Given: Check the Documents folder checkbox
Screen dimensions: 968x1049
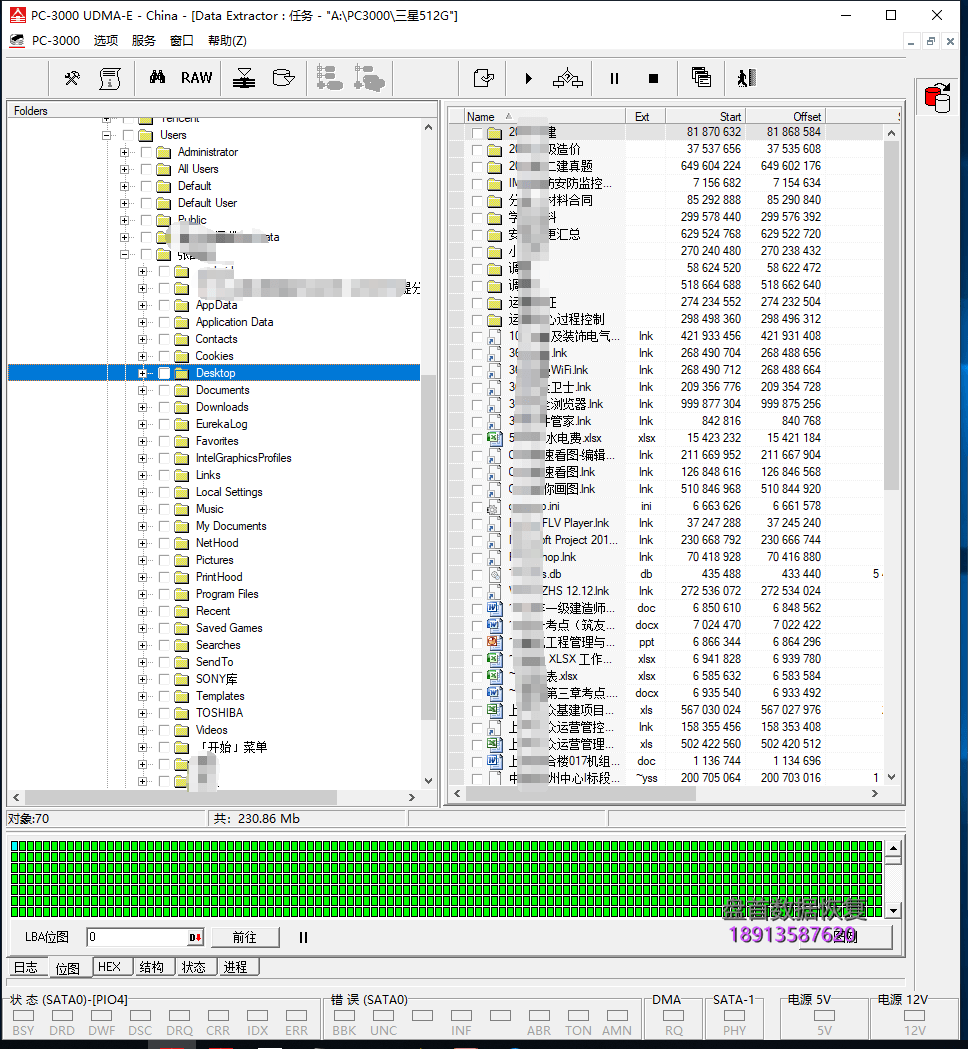Looking at the screenshot, I should tap(164, 390).
